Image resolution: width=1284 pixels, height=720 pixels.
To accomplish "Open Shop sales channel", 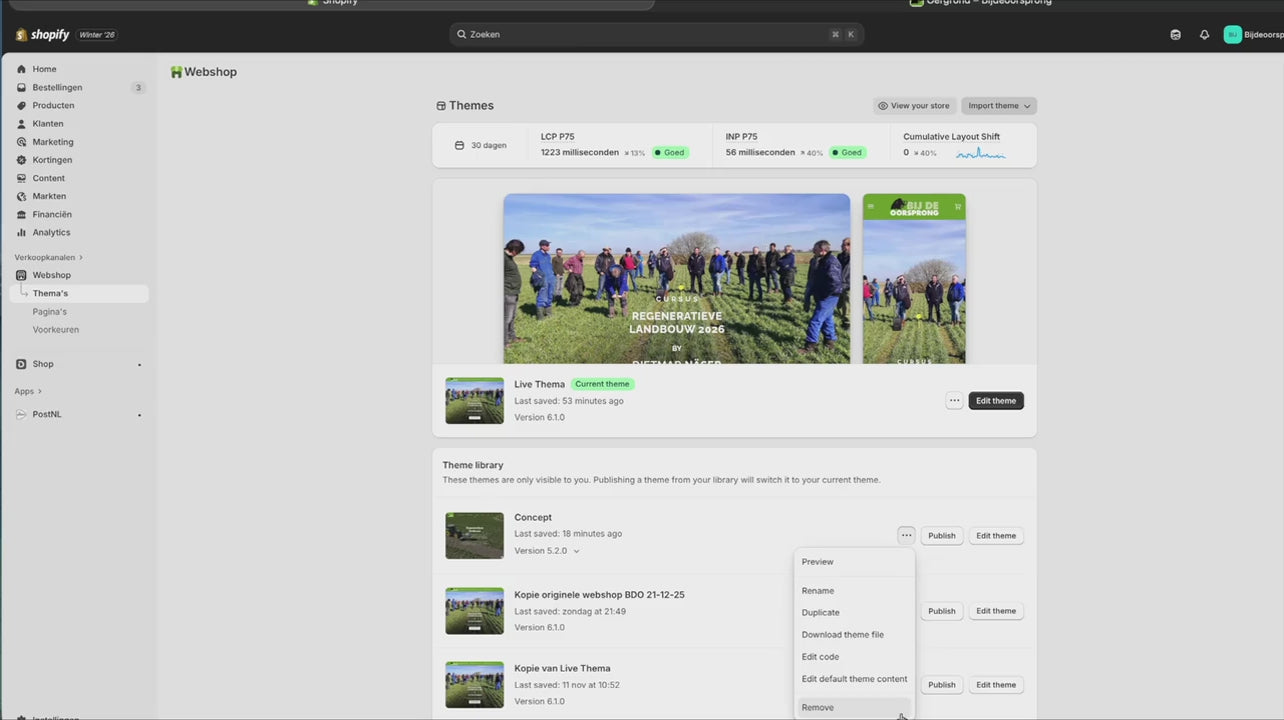I will click(43, 364).
